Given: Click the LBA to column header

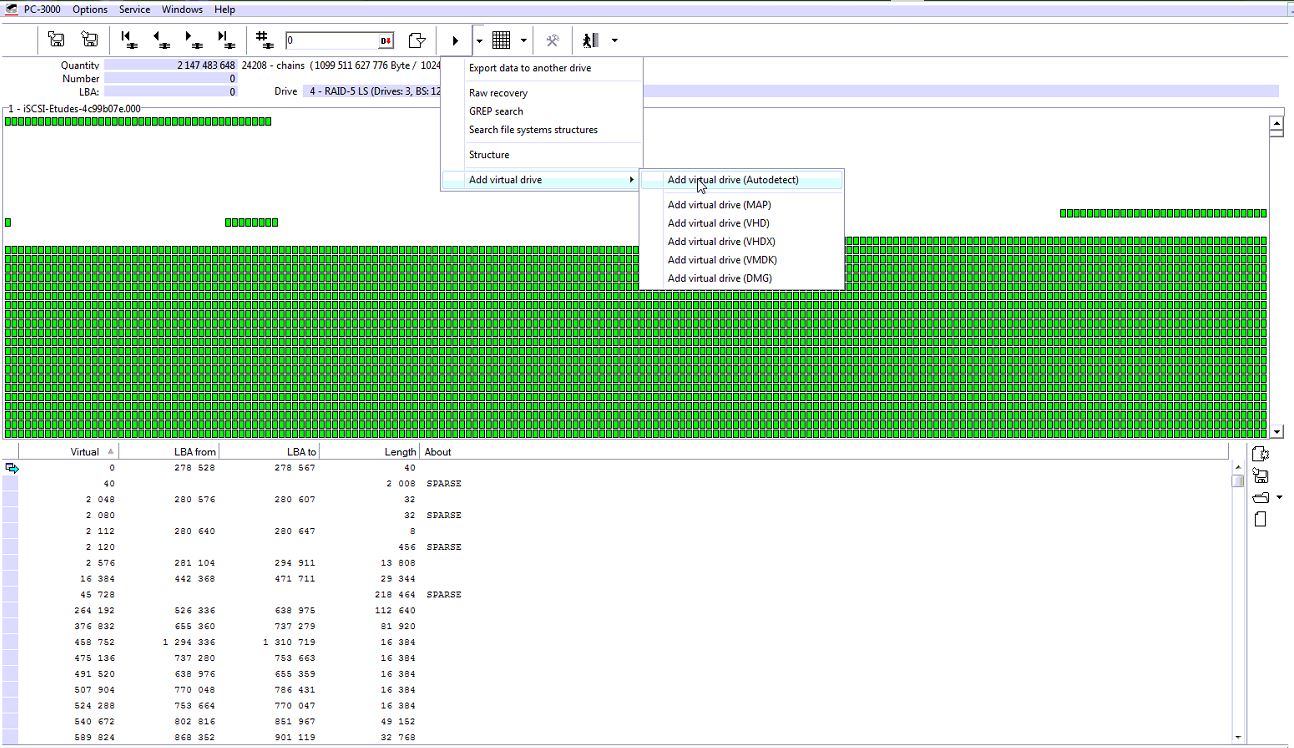Looking at the screenshot, I should point(269,452).
